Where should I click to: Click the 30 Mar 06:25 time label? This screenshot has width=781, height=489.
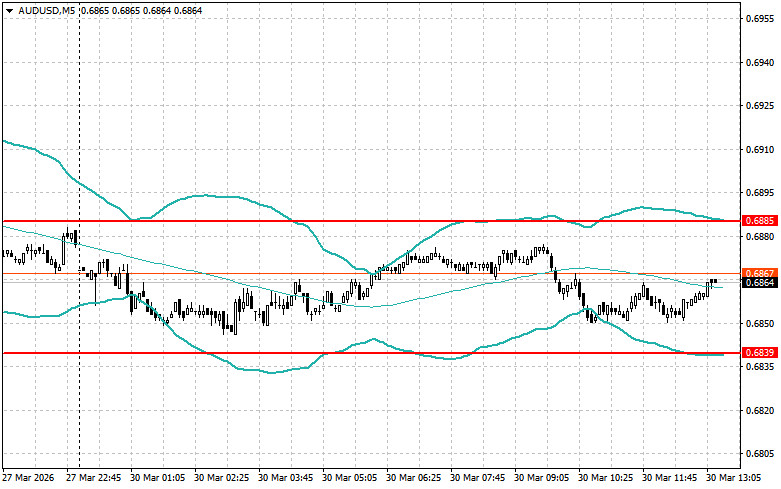[x=413, y=478]
